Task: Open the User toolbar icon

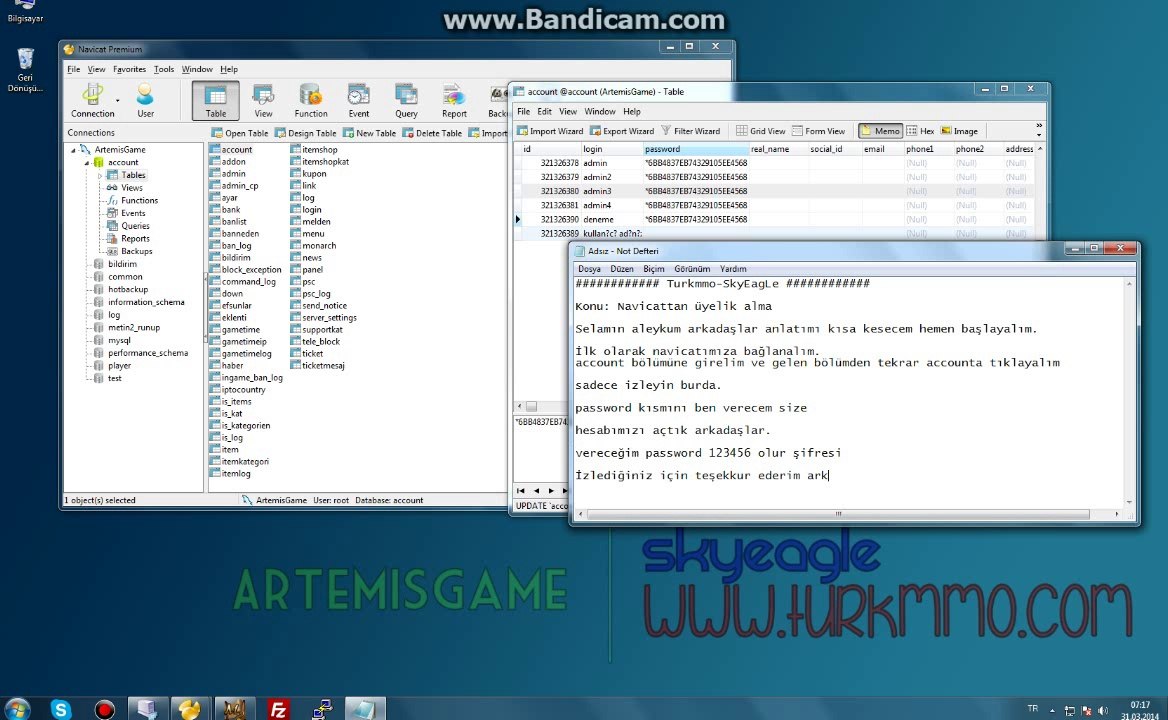Action: pyautogui.click(x=145, y=101)
